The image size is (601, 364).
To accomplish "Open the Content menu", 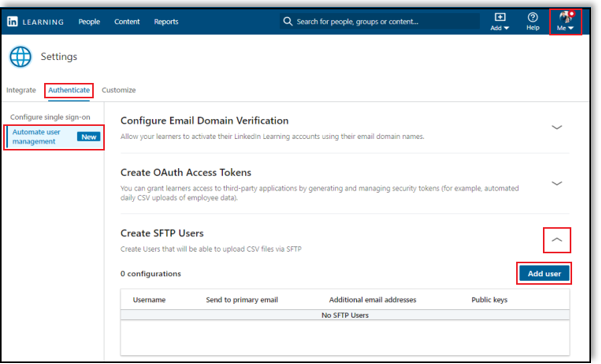I will point(127,22).
